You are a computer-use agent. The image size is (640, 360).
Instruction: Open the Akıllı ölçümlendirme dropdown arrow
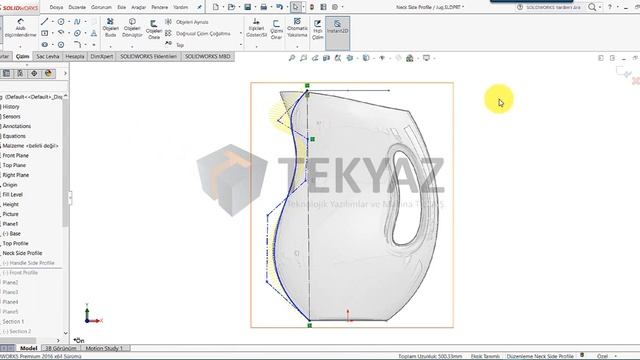20,46
